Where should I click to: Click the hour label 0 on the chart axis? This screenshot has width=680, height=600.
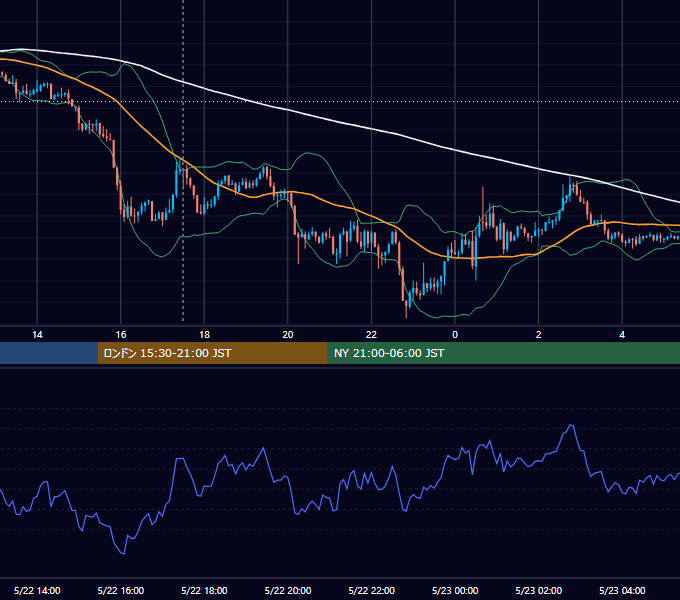pyautogui.click(x=455, y=335)
